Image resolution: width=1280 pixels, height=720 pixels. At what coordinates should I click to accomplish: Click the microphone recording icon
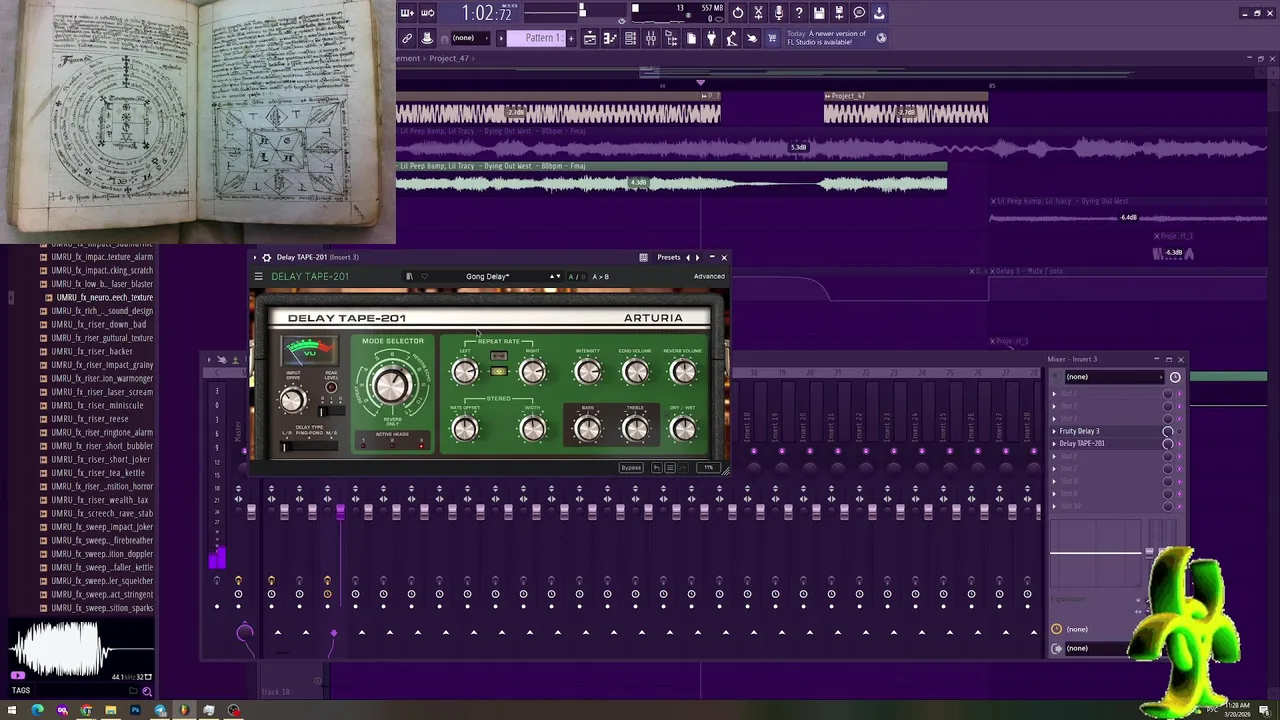click(x=778, y=13)
